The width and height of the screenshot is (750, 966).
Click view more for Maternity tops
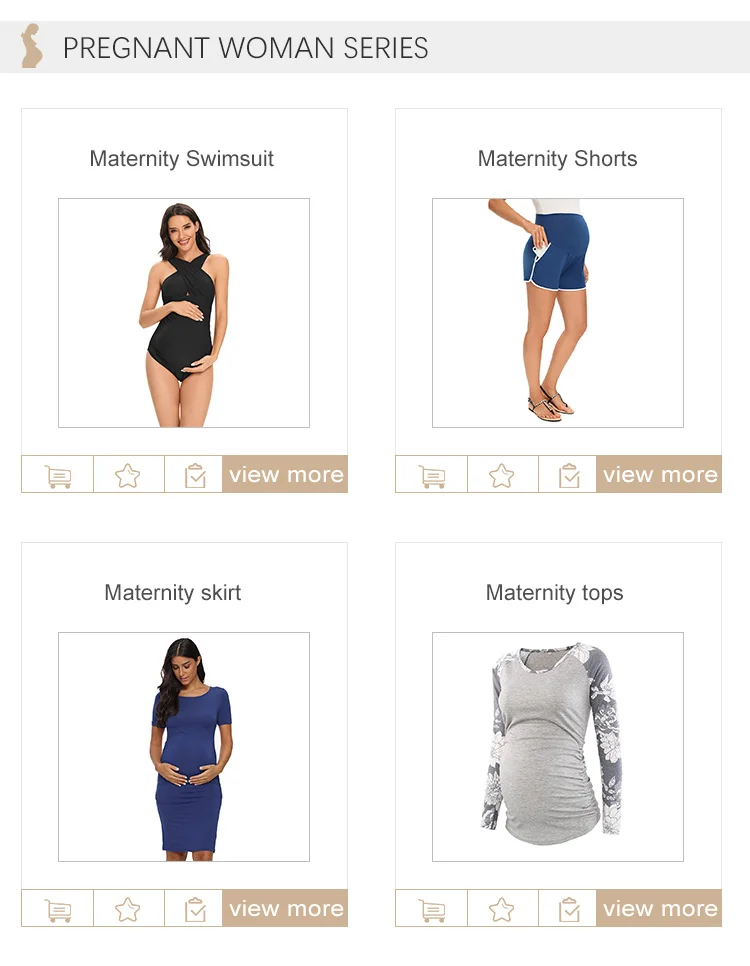659,908
